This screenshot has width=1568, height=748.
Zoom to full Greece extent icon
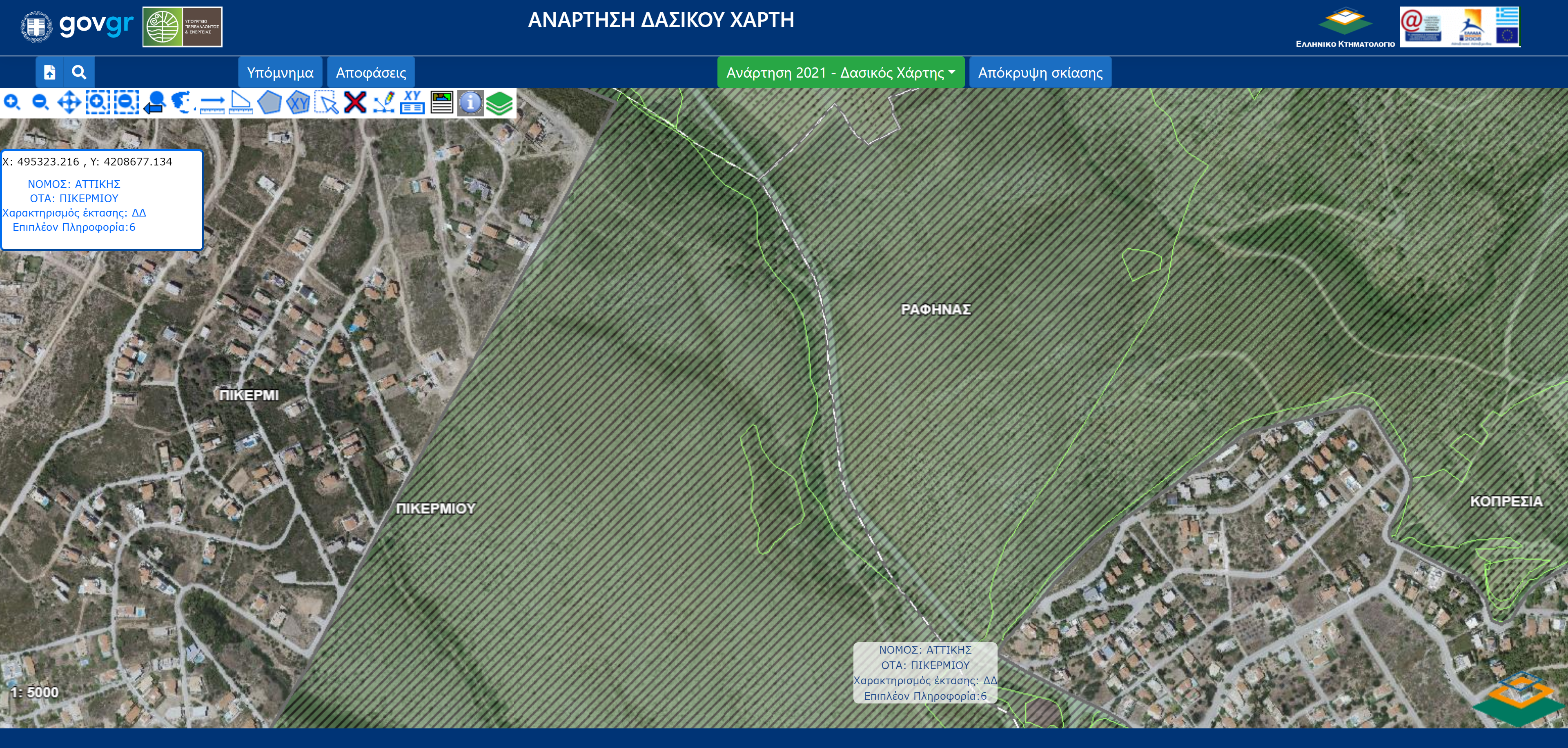tap(182, 102)
